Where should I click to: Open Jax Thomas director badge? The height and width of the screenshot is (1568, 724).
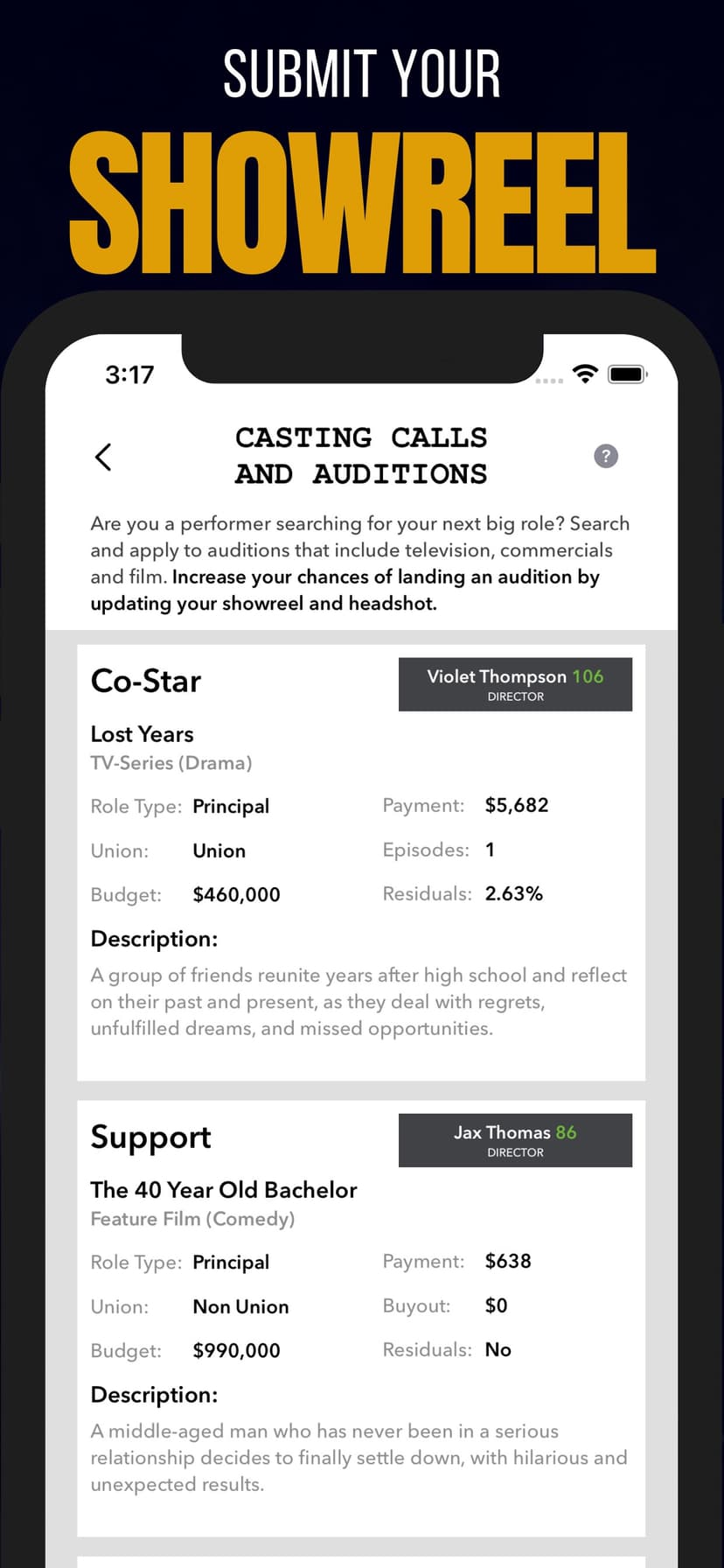pos(515,1140)
